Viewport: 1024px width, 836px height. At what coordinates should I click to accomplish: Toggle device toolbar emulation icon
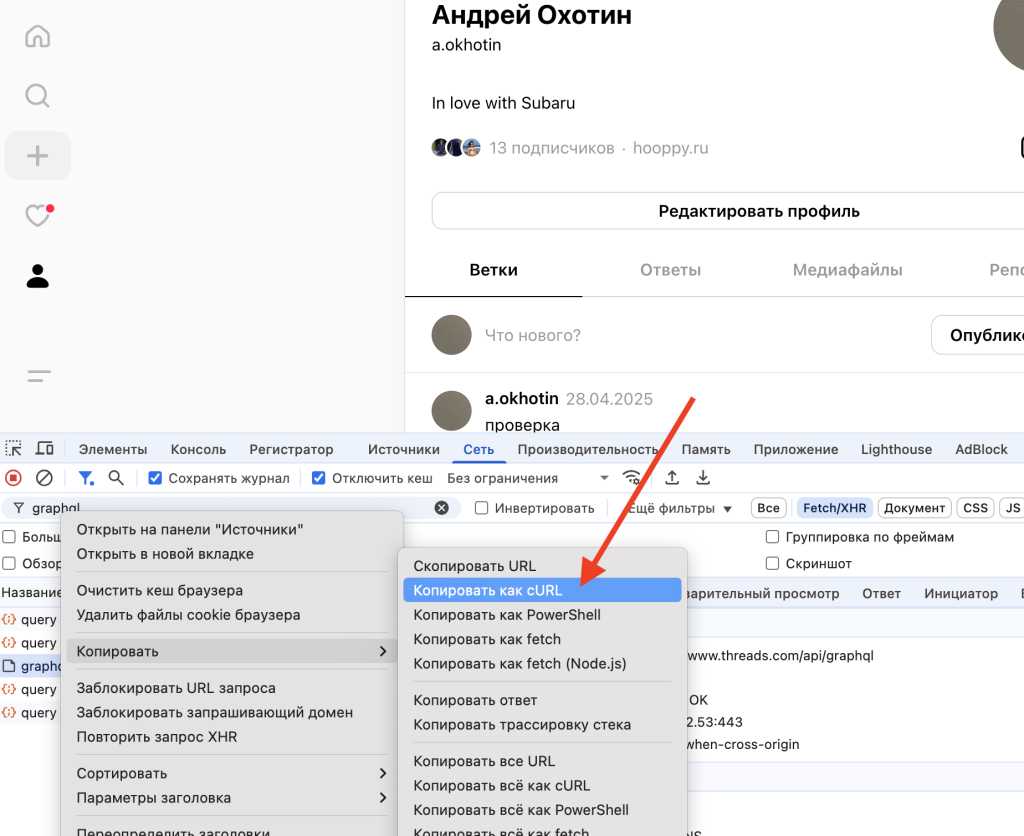[45, 449]
